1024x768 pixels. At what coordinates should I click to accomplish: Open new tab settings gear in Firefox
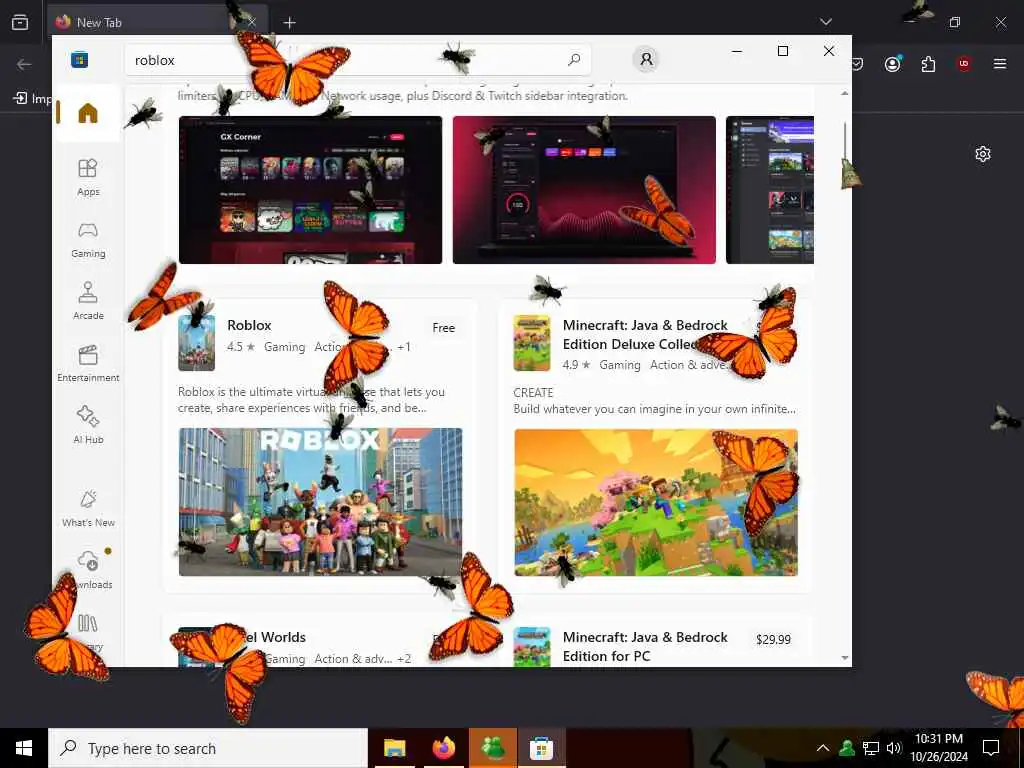coord(983,154)
